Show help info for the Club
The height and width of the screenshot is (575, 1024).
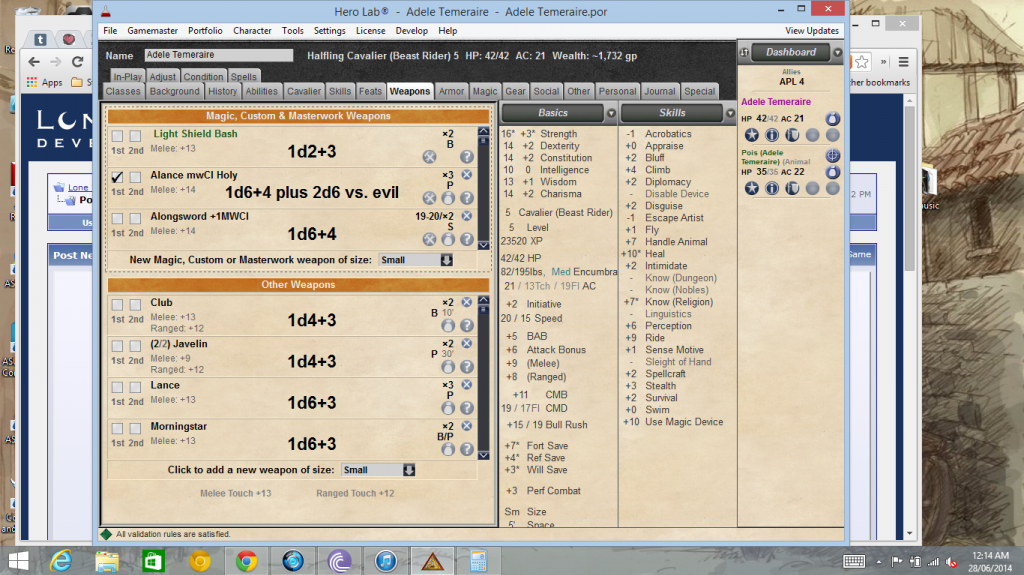tap(466, 325)
